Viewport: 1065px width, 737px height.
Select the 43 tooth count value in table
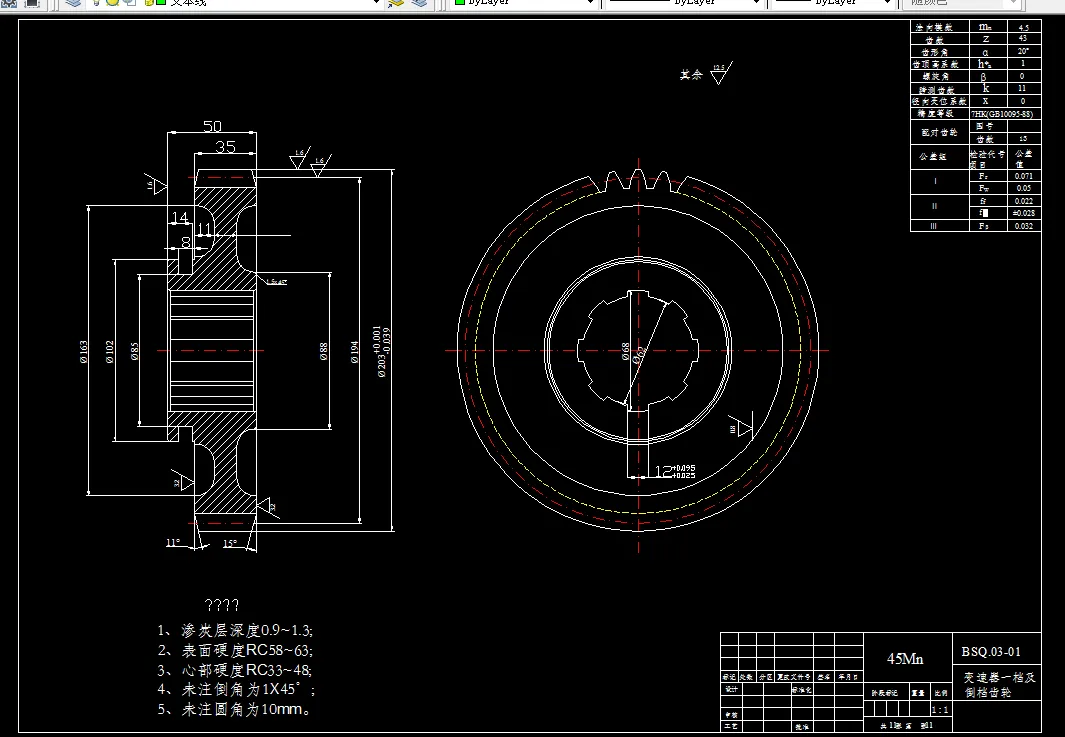pyautogui.click(x=1024, y=39)
